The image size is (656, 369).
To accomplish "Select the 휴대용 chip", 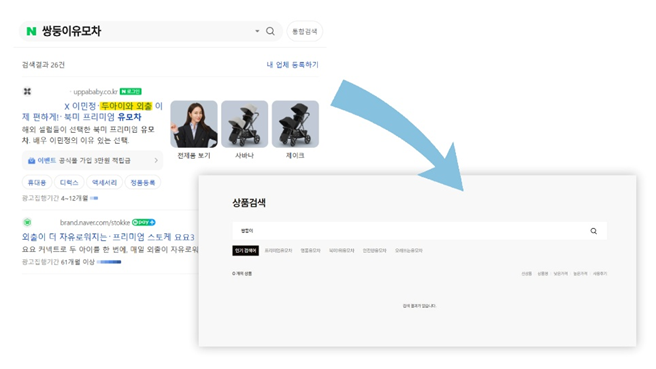I will pyautogui.click(x=37, y=182).
